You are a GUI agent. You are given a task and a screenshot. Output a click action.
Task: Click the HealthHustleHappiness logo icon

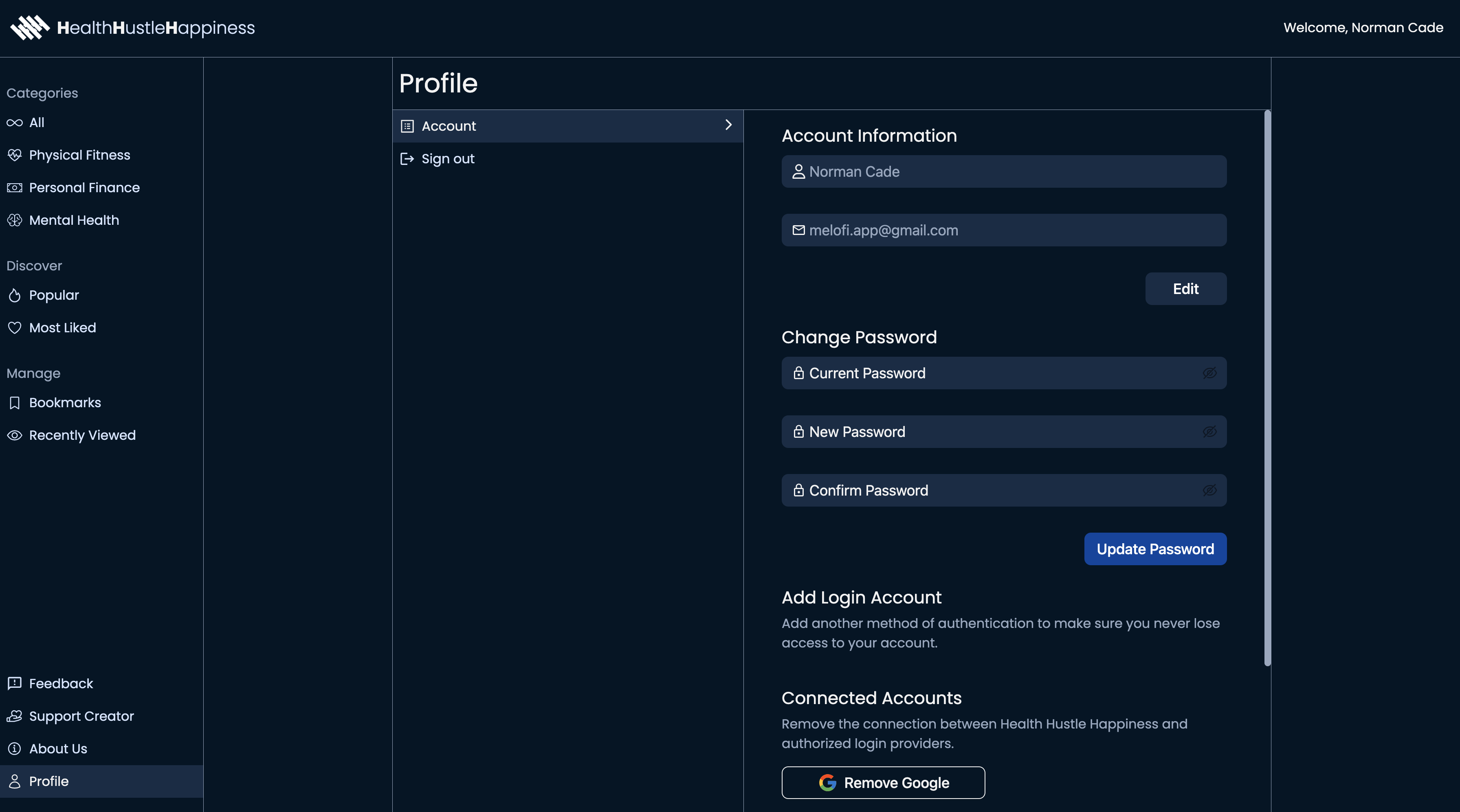[30, 27]
